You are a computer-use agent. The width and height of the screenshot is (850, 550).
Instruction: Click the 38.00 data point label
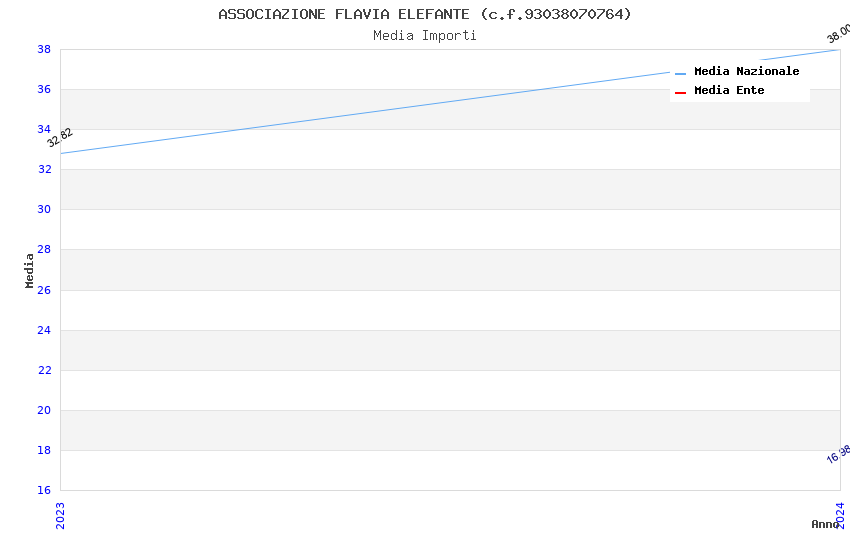point(838,33)
